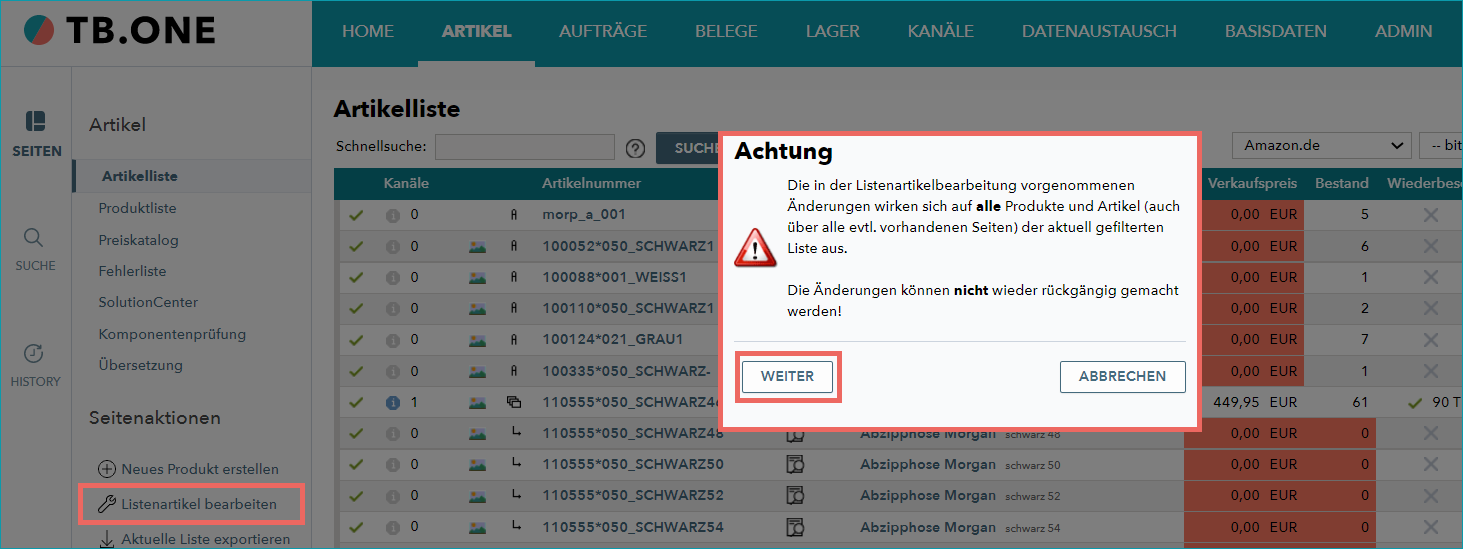This screenshot has width=1463, height=549.
Task: Open the Amazon.de channel dropdown
Action: point(1321,145)
